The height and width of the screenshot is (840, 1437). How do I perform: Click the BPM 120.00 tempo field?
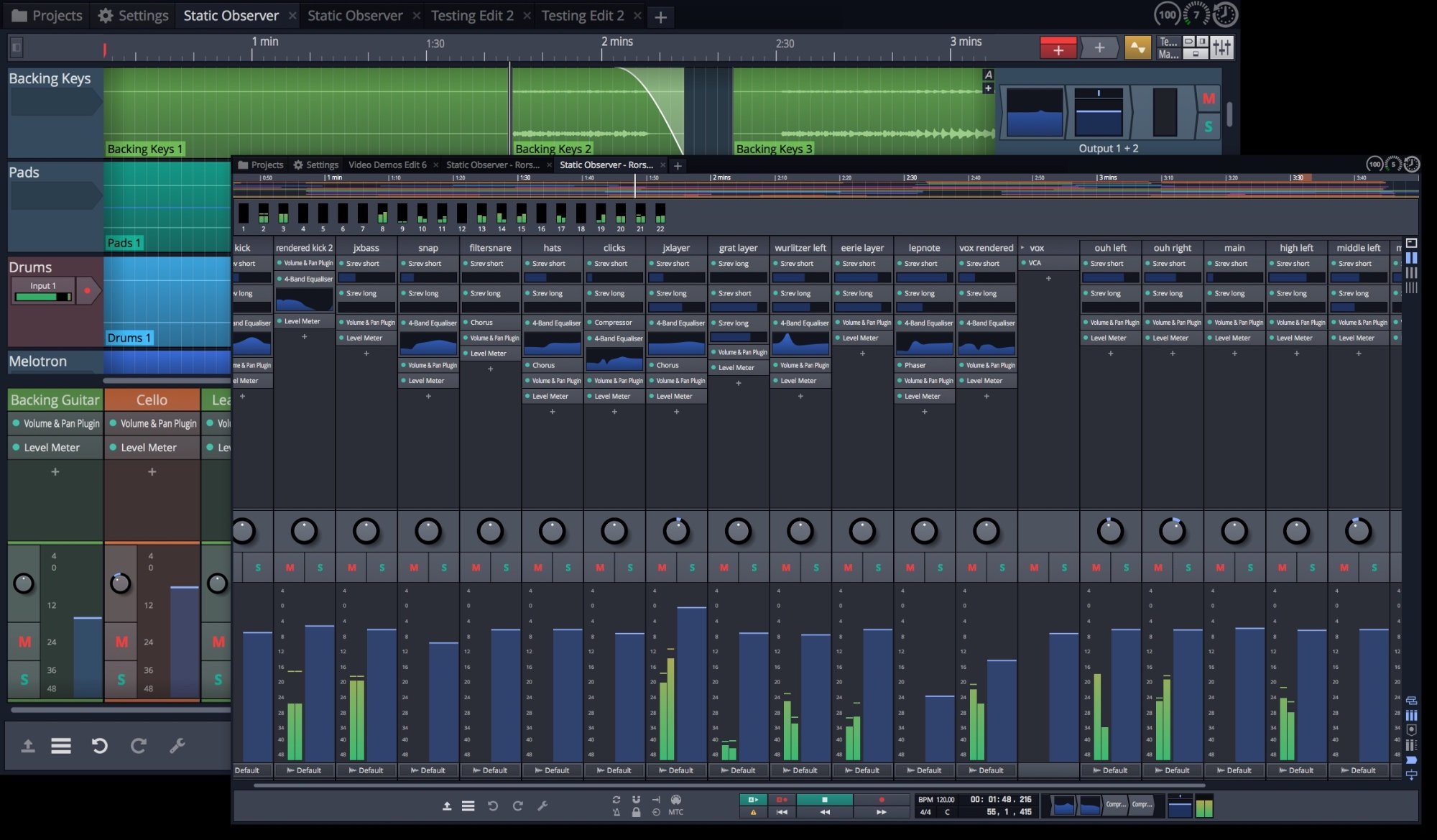(x=937, y=800)
